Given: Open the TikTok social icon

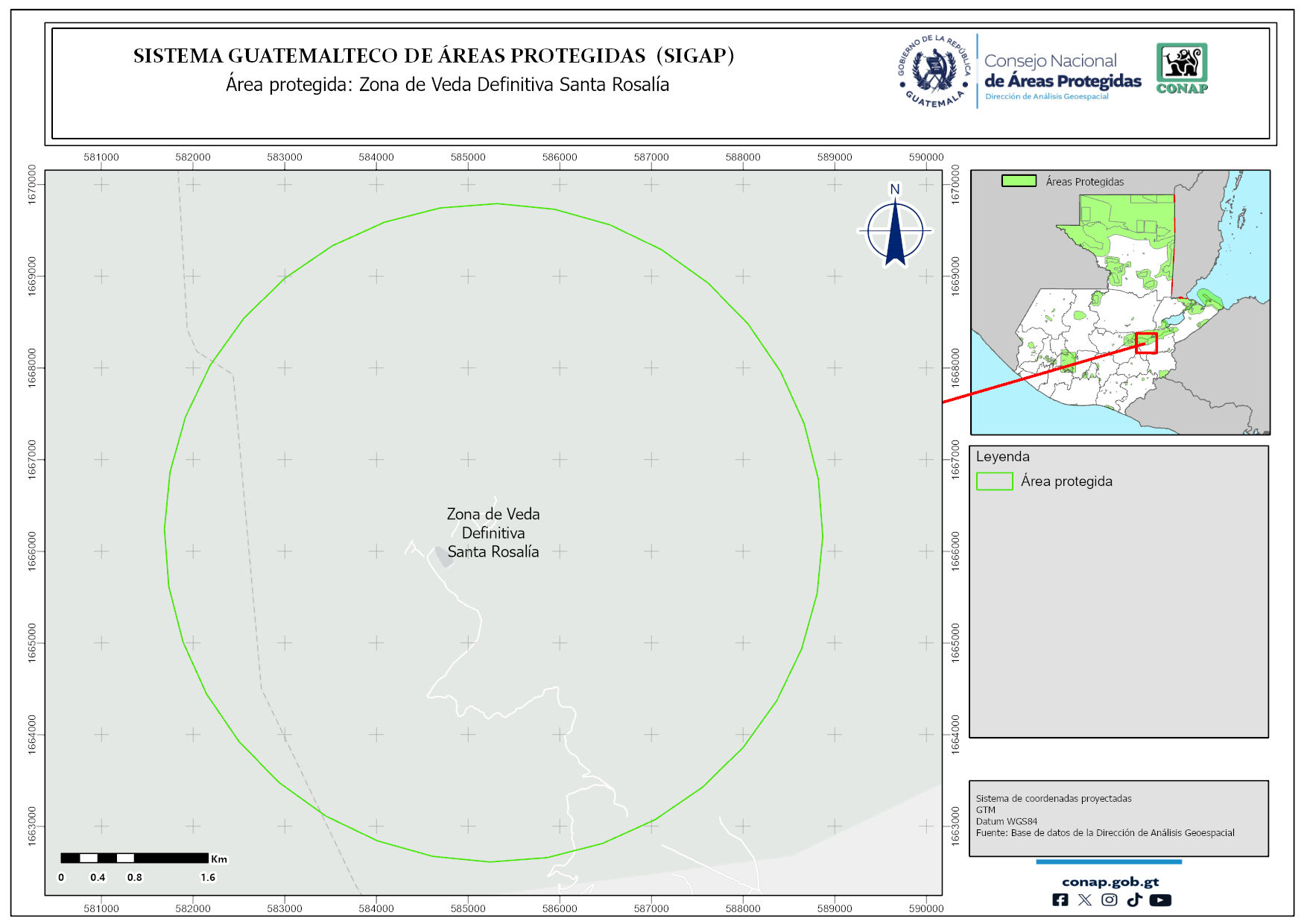Looking at the screenshot, I should click(1134, 900).
